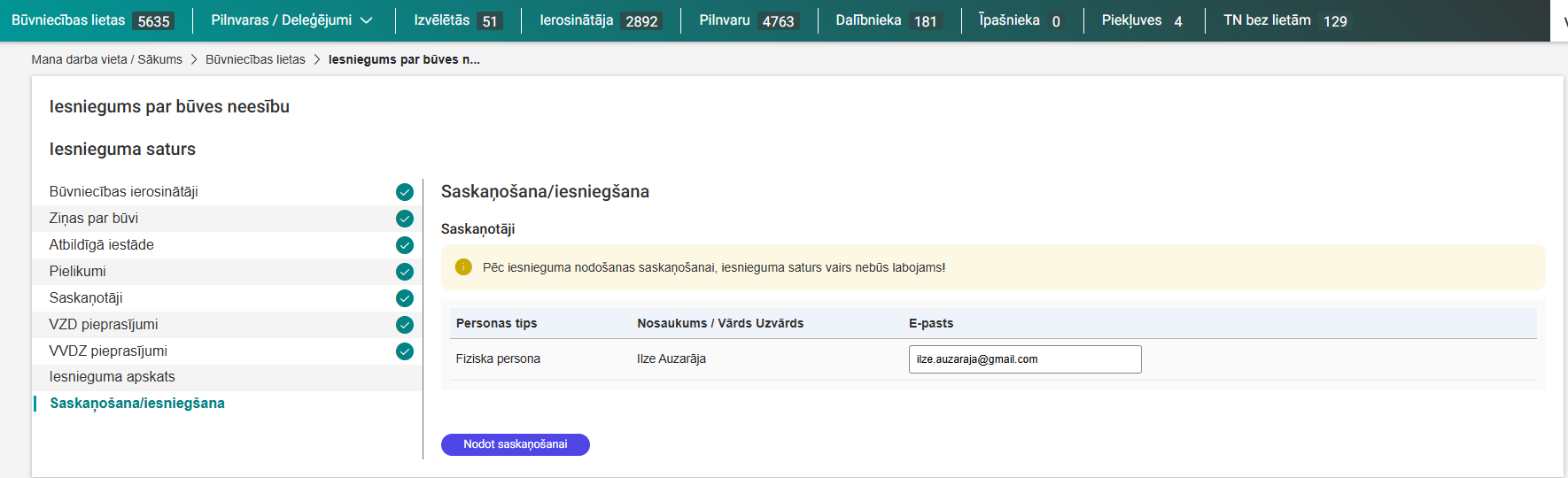
Task: Click the Ilze Auzarāja name cell
Action: [671, 358]
